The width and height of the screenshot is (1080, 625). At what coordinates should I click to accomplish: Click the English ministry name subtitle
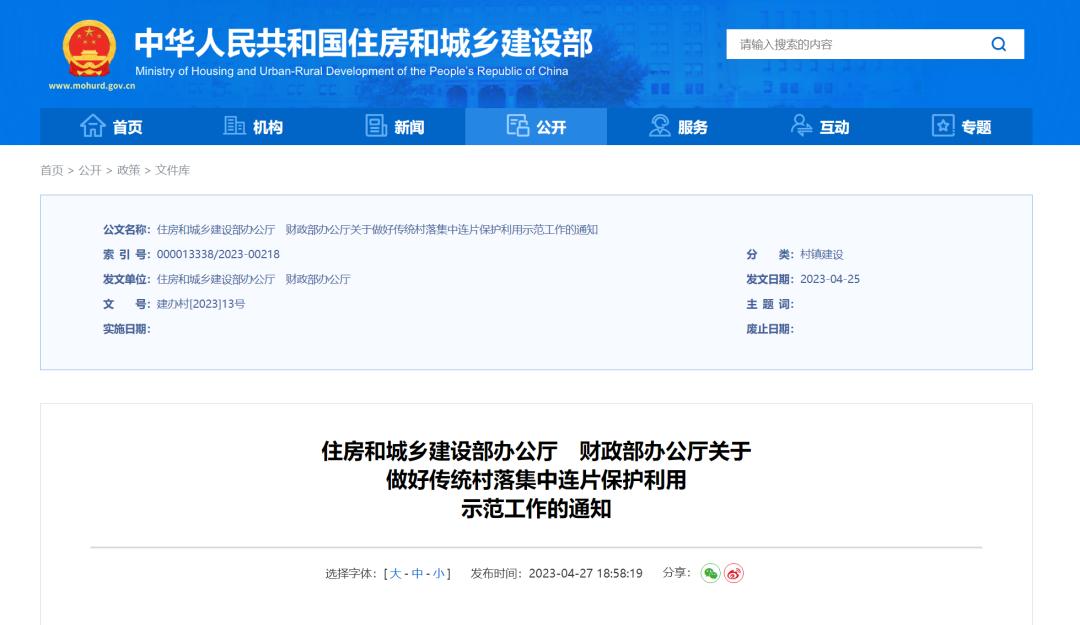[351, 71]
